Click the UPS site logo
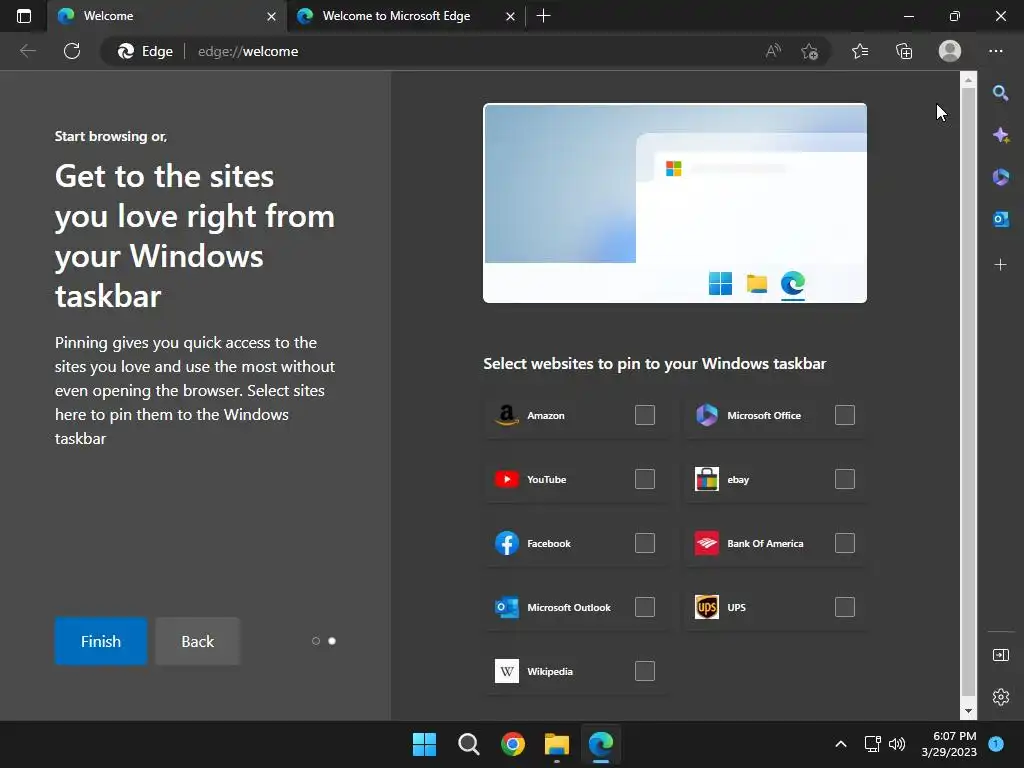Screen dimensions: 1024x768 (707, 607)
